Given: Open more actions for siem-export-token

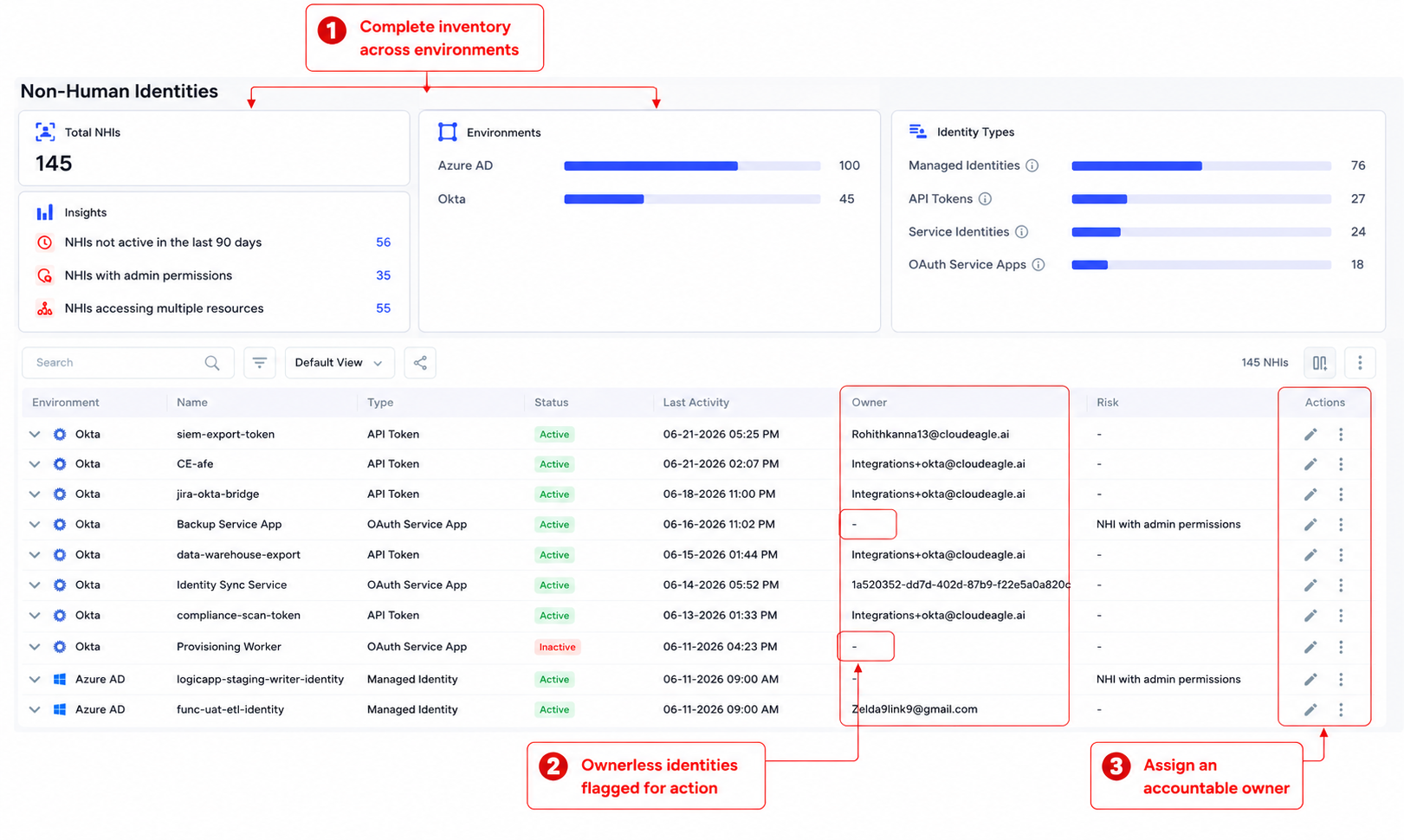Looking at the screenshot, I should tap(1341, 435).
